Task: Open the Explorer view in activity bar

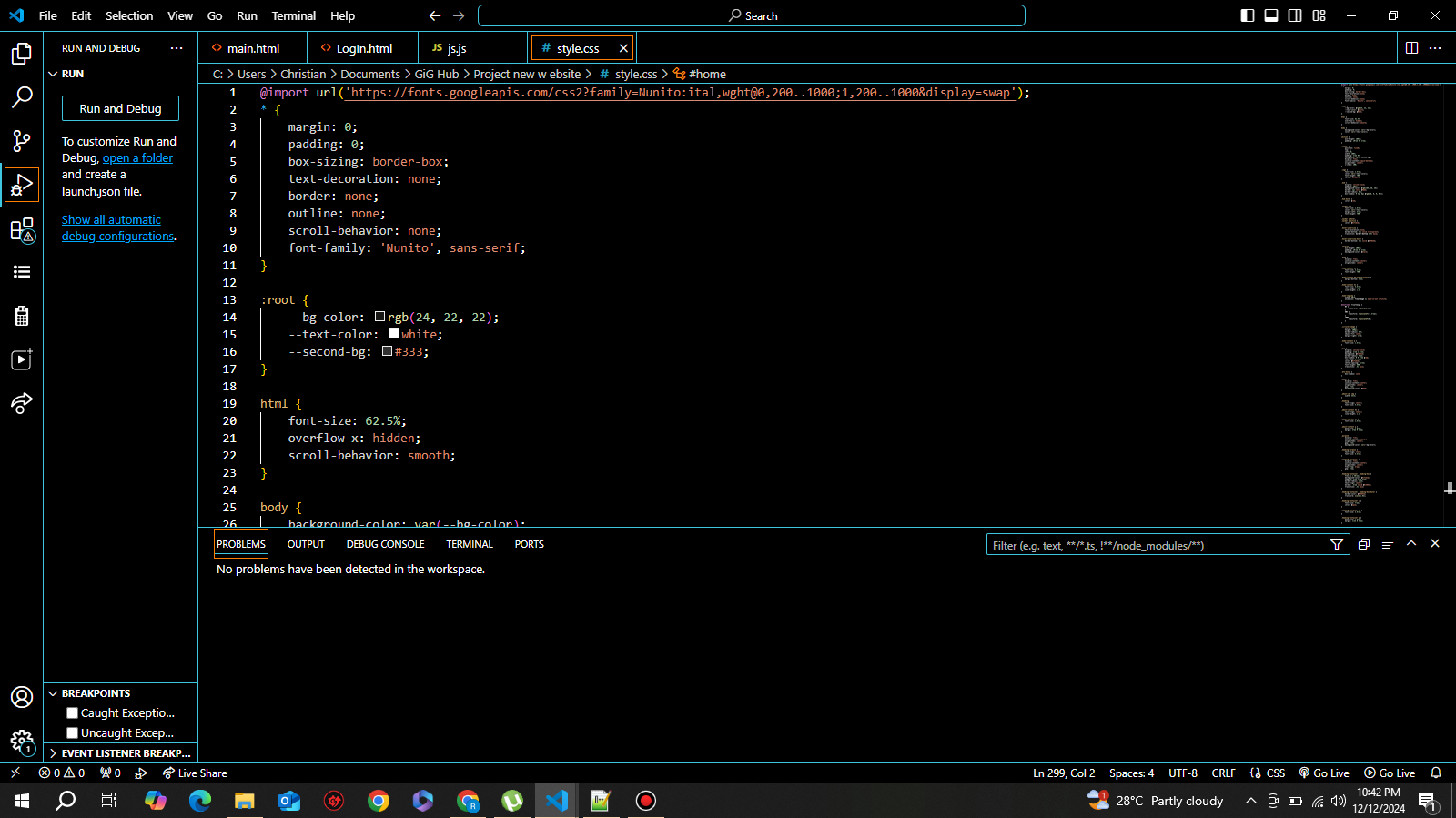Action: pyautogui.click(x=22, y=55)
